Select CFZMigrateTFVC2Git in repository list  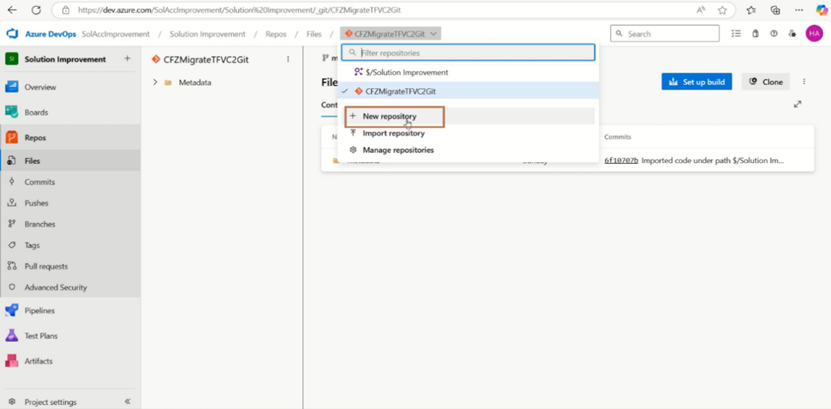point(468,91)
